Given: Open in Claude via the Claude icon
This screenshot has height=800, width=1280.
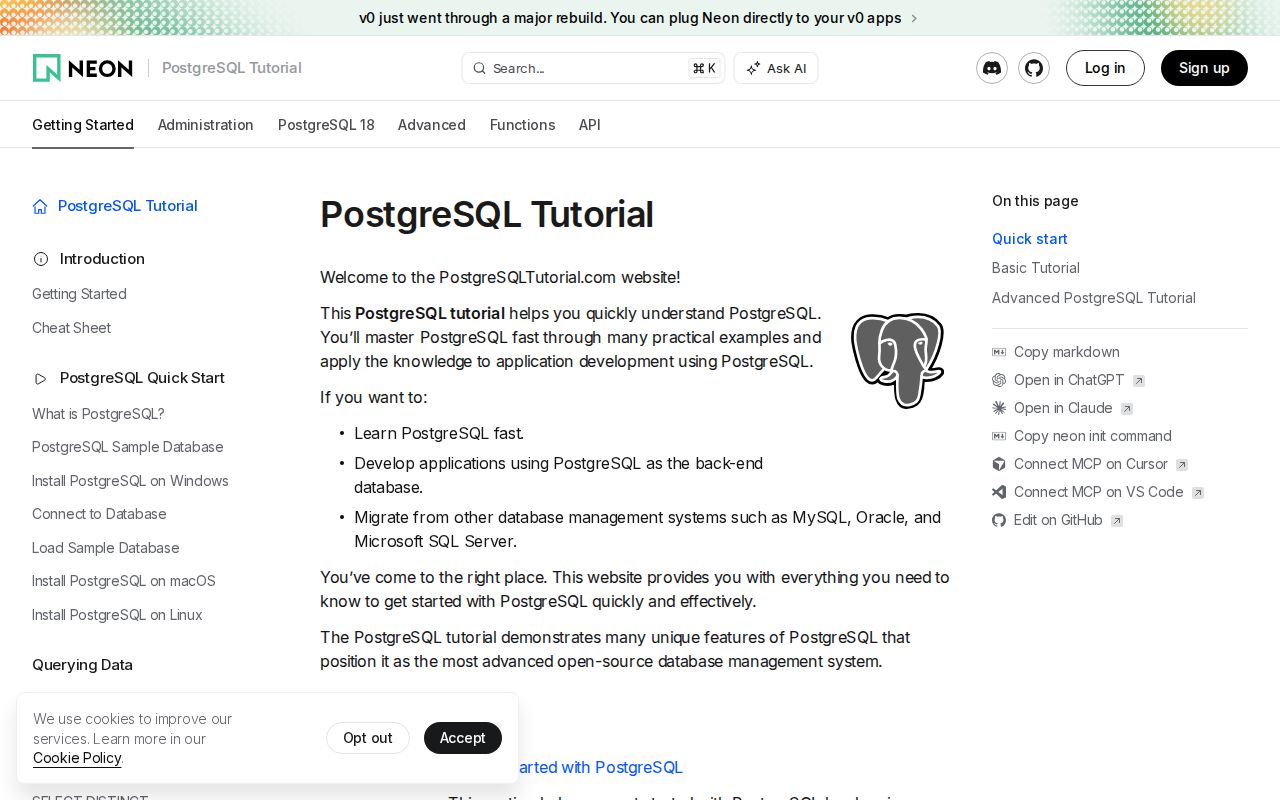Looking at the screenshot, I should point(998,408).
